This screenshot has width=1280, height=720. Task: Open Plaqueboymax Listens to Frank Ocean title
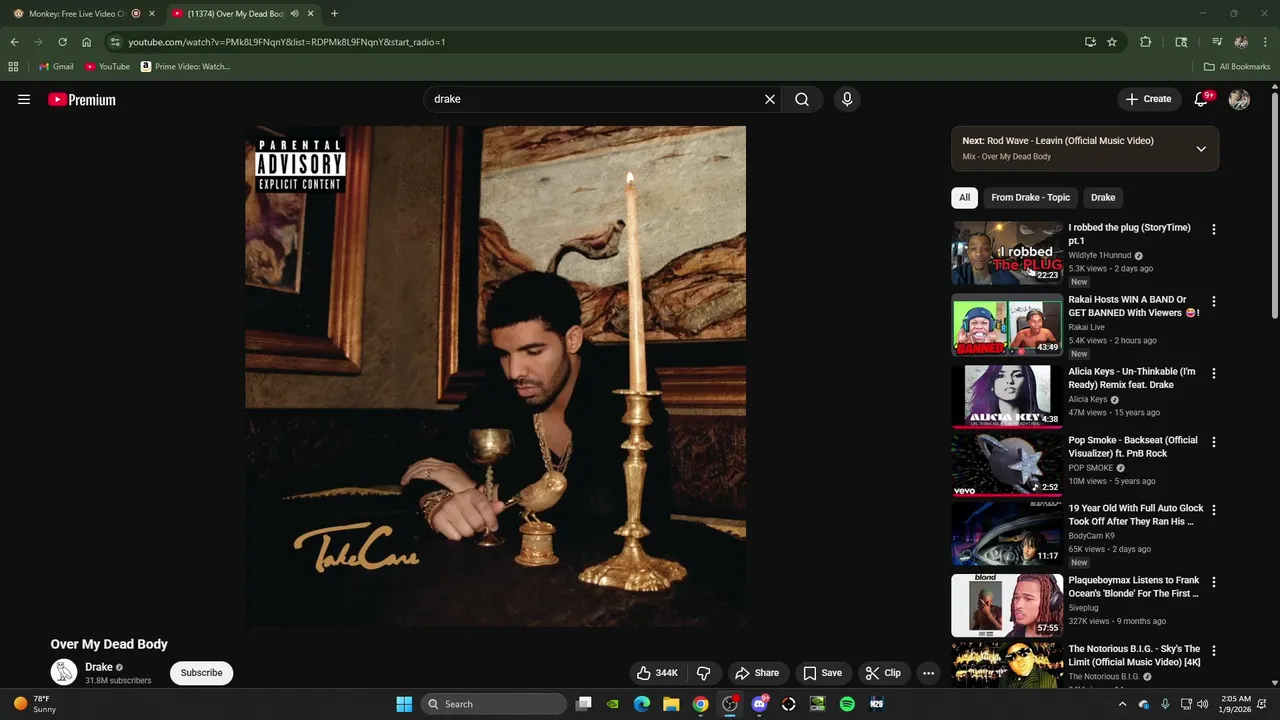(x=1134, y=587)
